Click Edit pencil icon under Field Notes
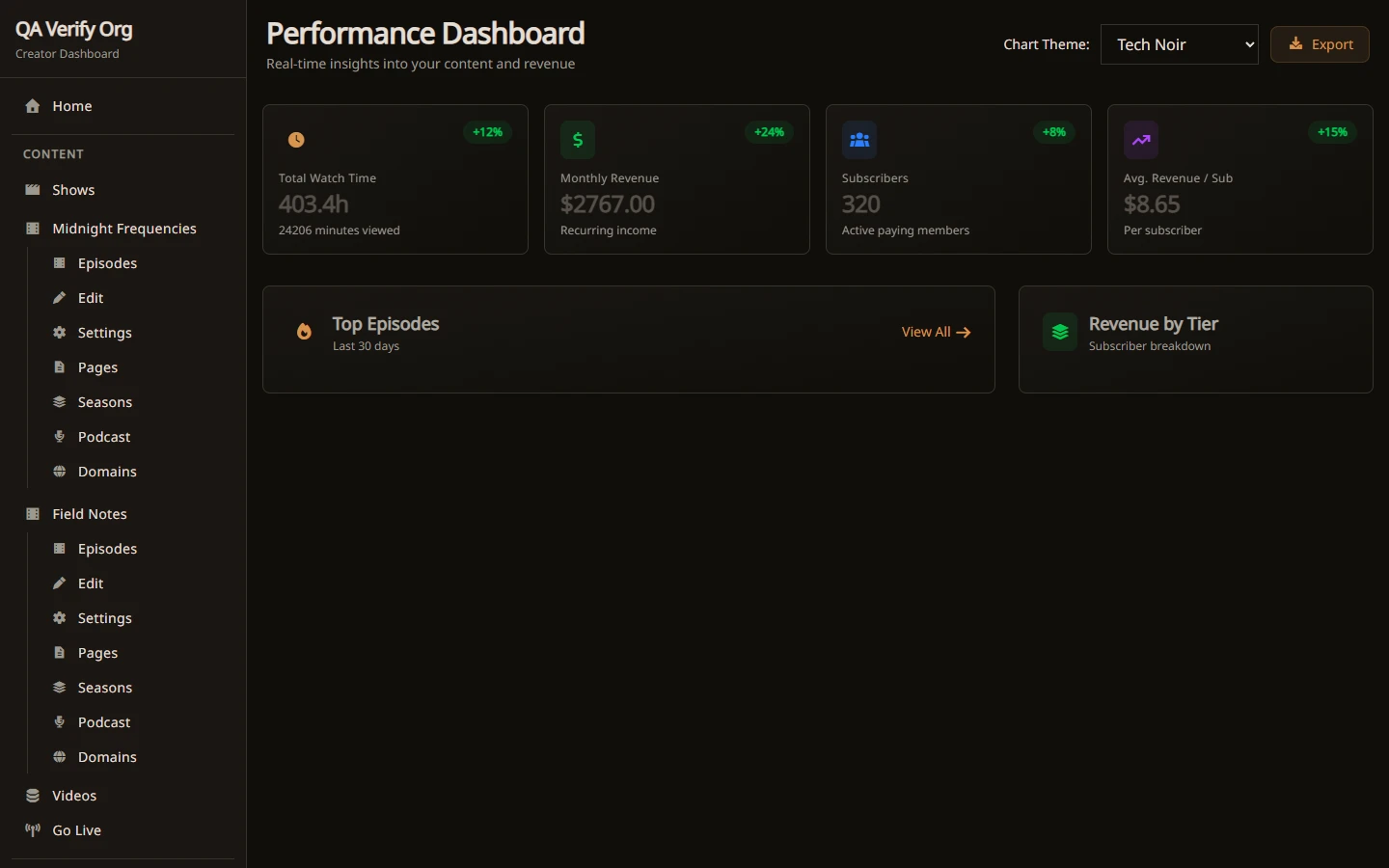Screen dimensions: 1389x868 pyautogui.click(x=59, y=583)
